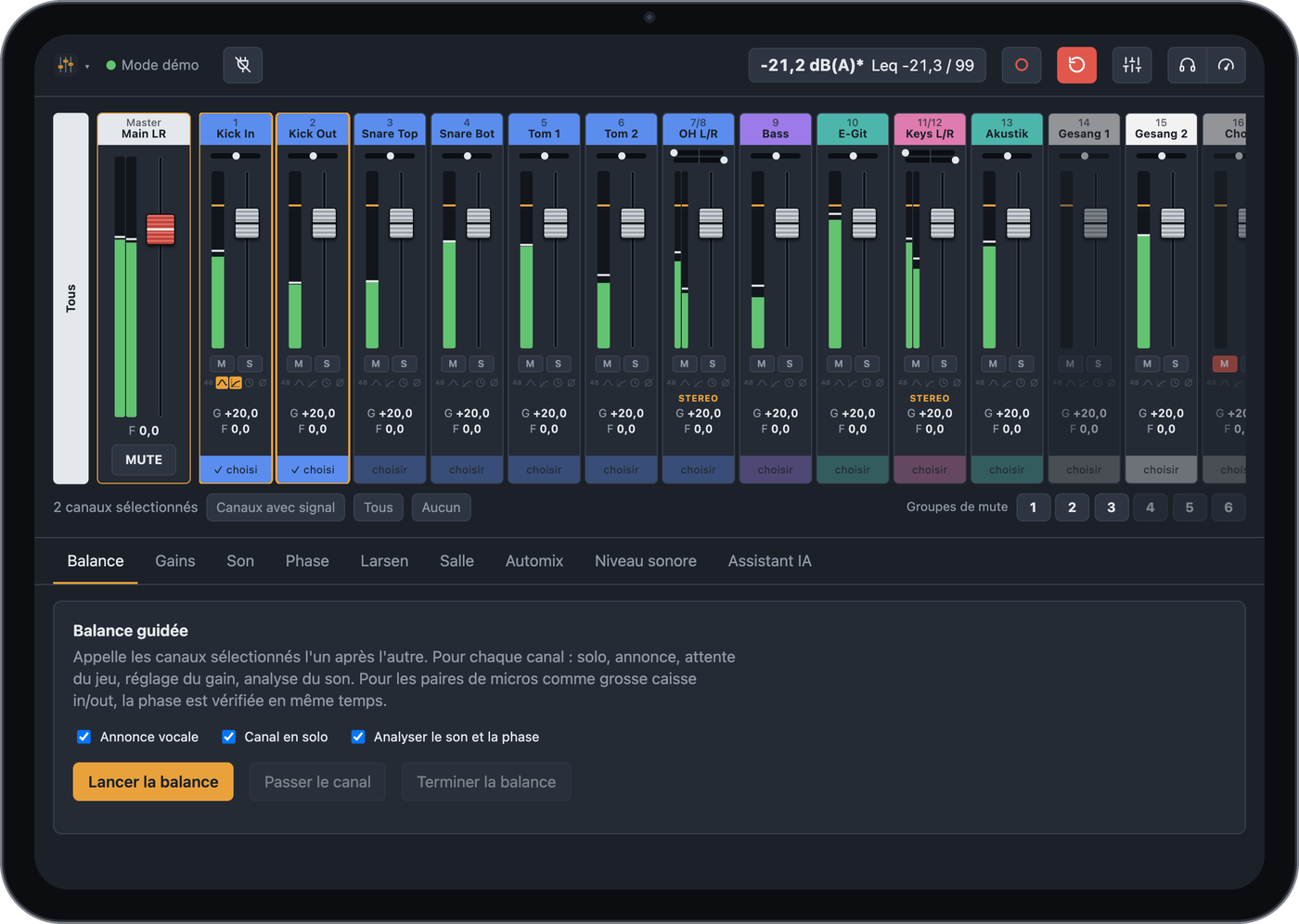1299x924 pixels.
Task: Open the Larsen tab
Action: 384,561
